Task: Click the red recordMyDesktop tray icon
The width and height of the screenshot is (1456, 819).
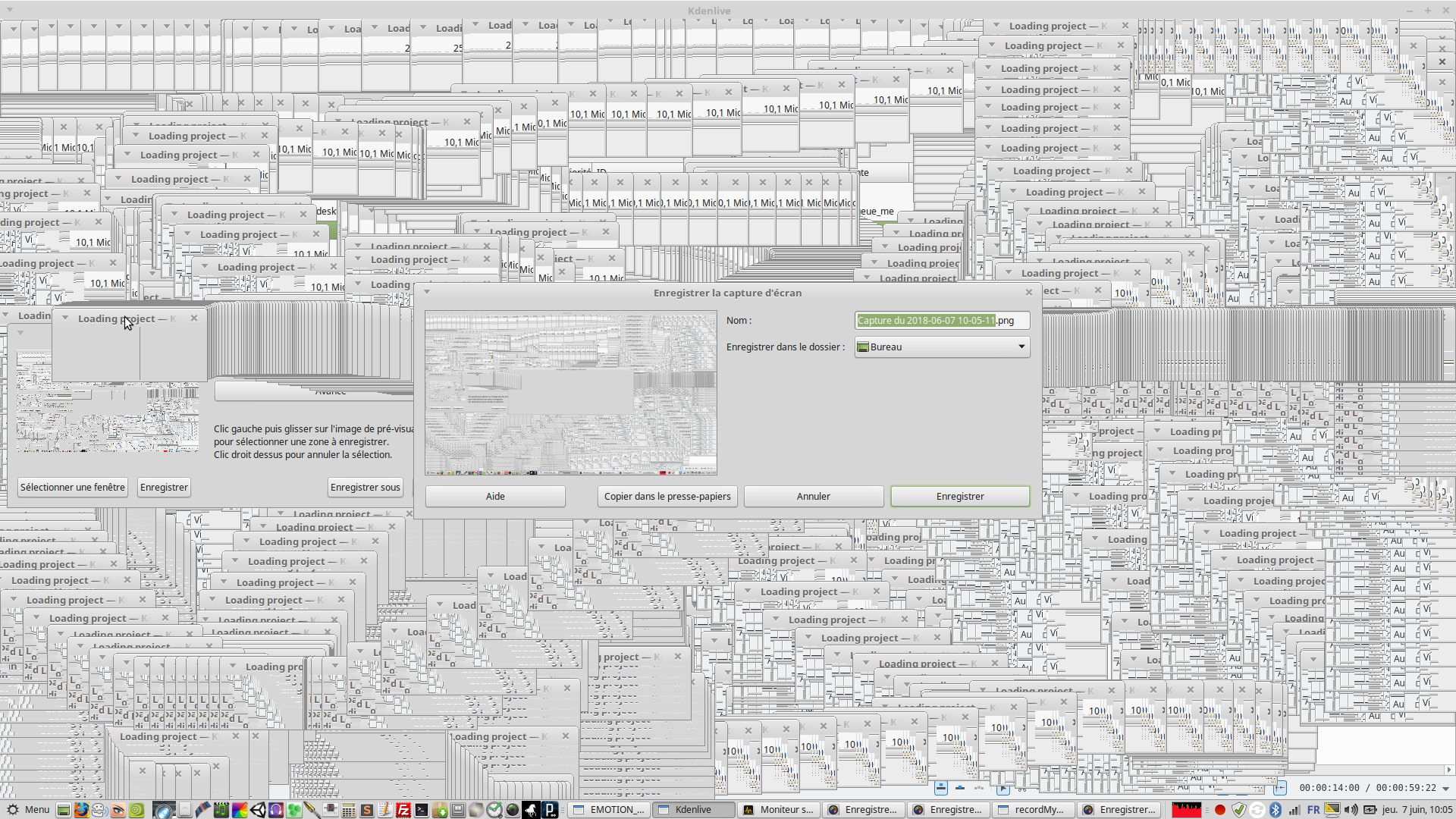Action: 1220,810
